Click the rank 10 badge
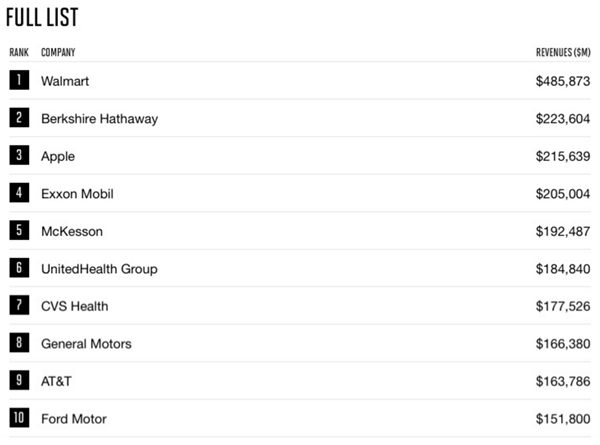Viewport: 600px width, 445px height. 18,418
